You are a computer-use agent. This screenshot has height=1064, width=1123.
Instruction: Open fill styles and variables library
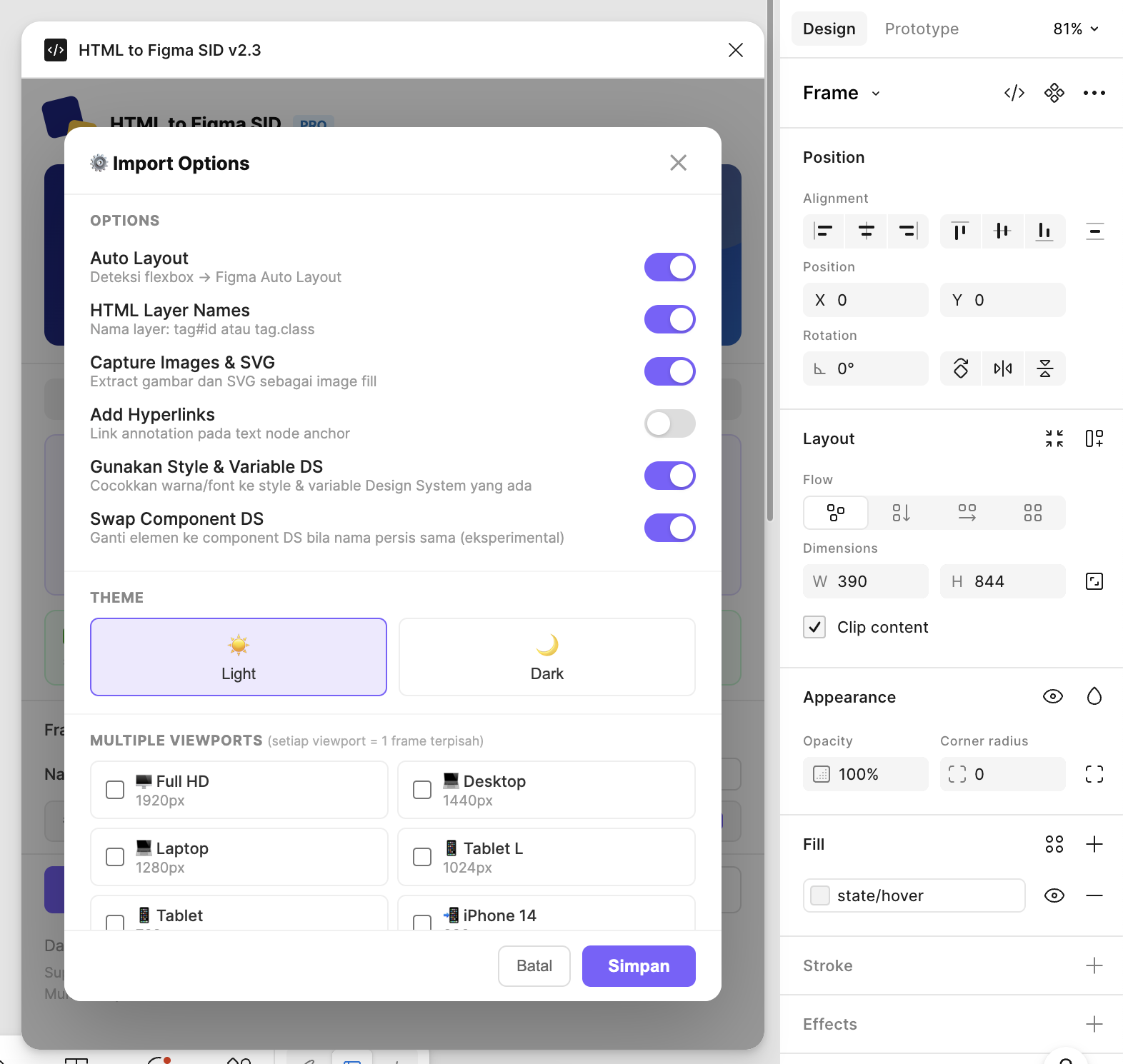pos(1054,844)
